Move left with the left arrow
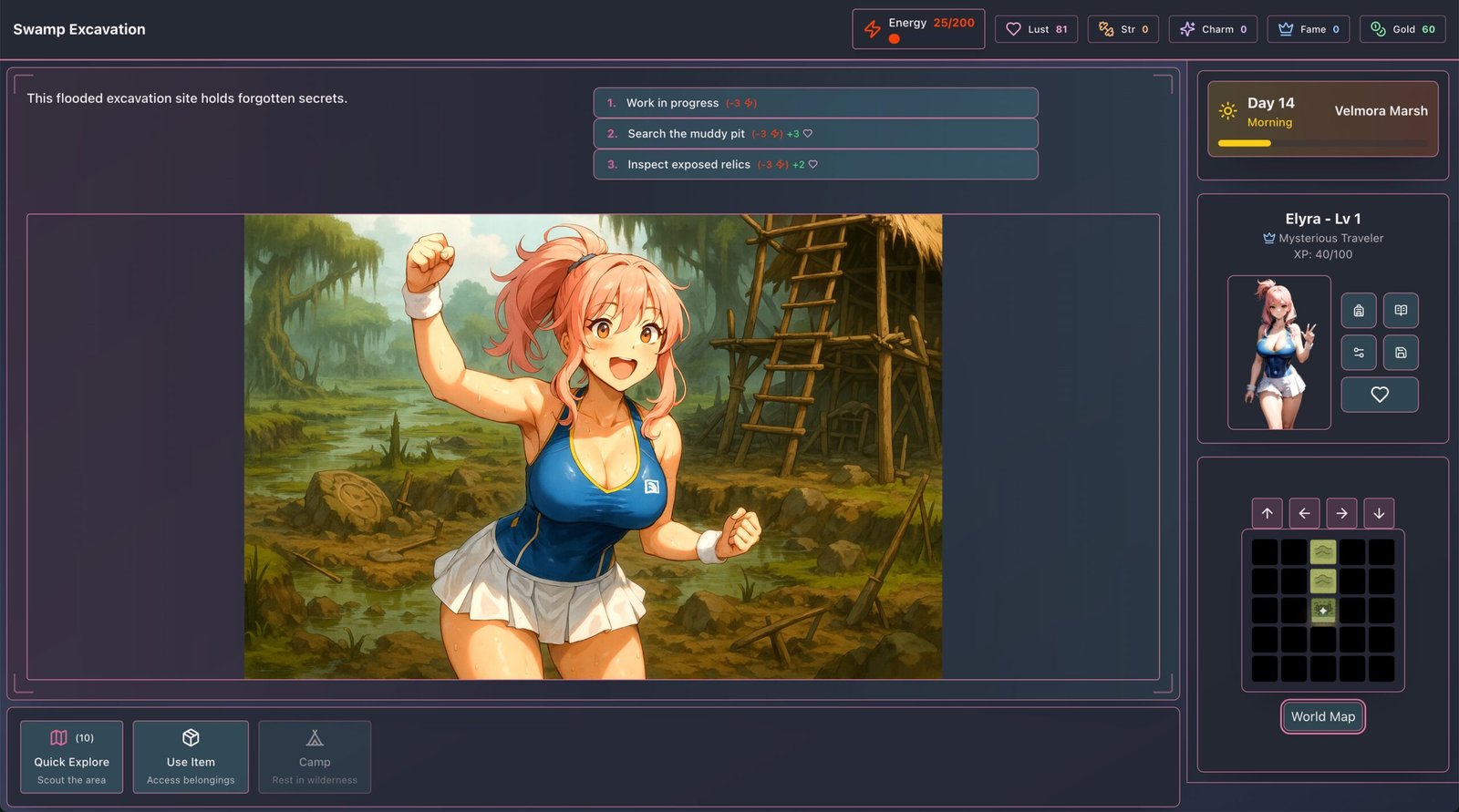 click(x=1304, y=513)
